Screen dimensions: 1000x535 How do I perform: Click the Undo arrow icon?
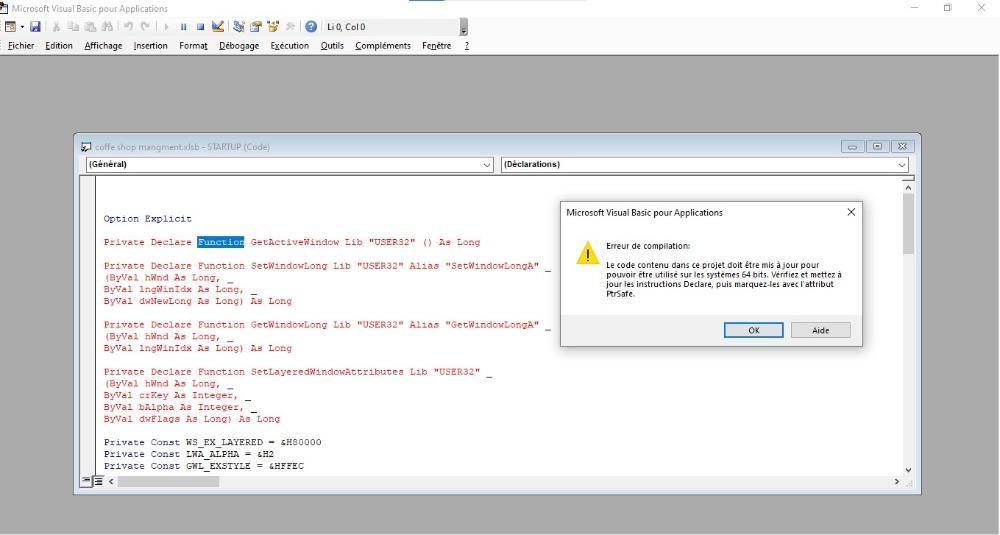128,27
